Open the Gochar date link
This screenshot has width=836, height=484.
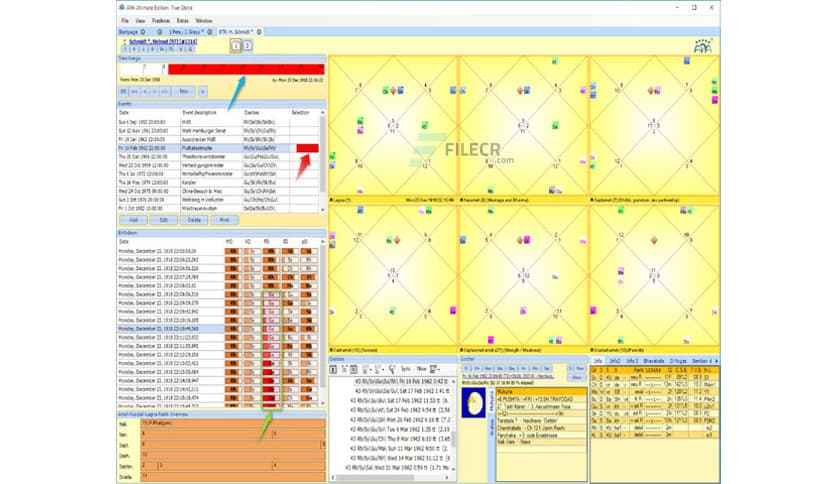pos(508,376)
